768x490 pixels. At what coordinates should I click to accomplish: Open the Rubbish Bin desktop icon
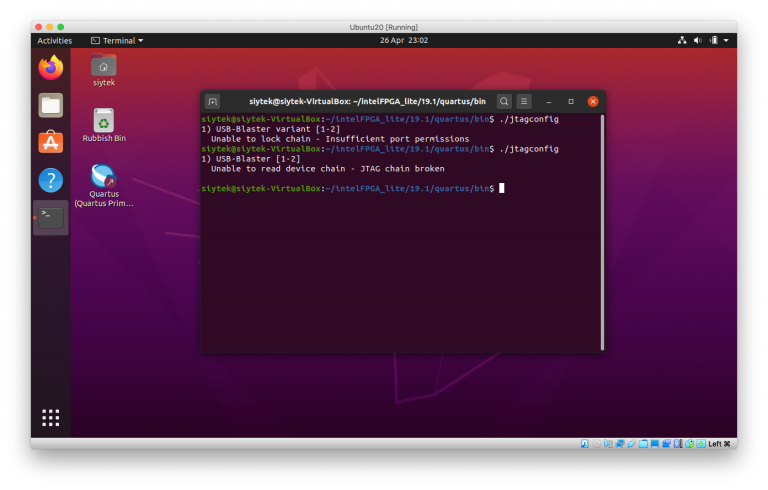[x=104, y=125]
